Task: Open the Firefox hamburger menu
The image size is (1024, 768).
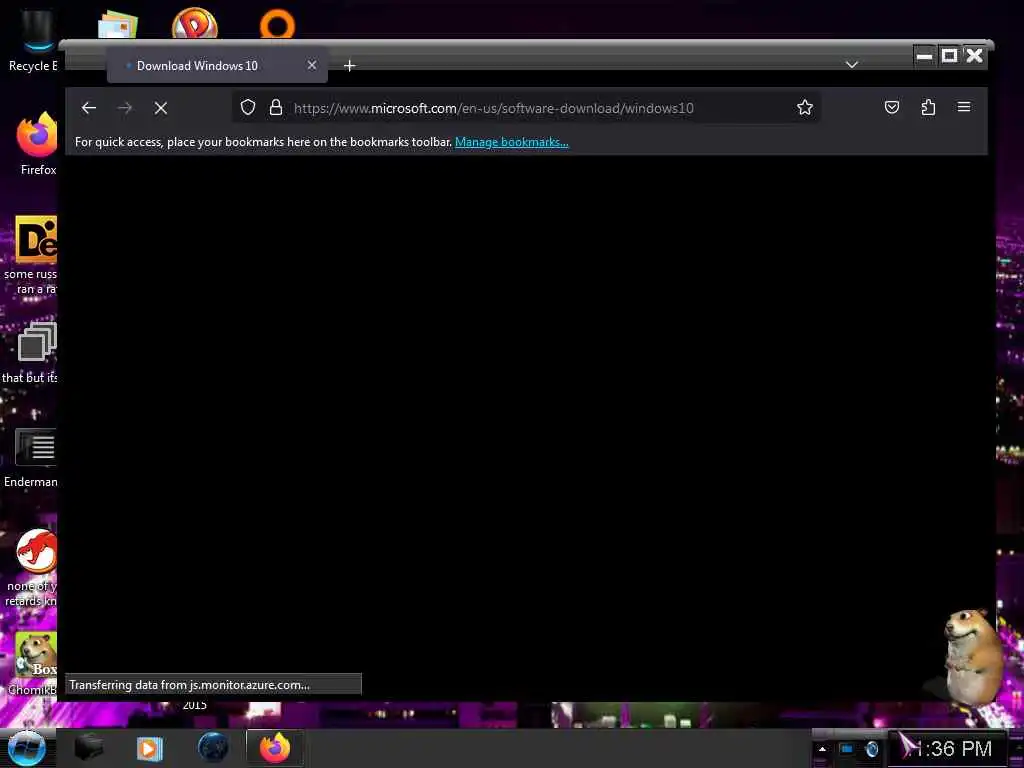Action: [x=964, y=107]
